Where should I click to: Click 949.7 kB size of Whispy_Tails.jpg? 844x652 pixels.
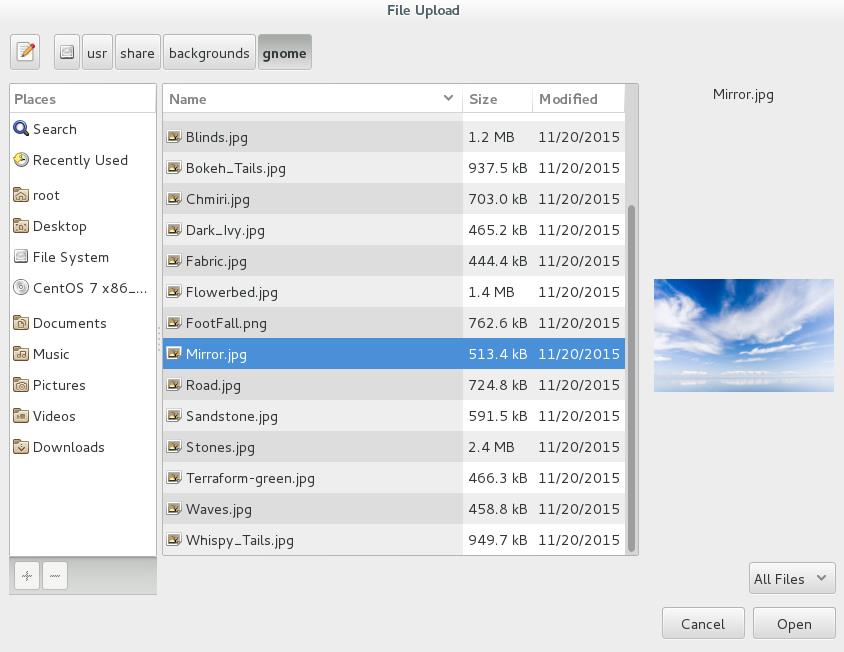497,540
